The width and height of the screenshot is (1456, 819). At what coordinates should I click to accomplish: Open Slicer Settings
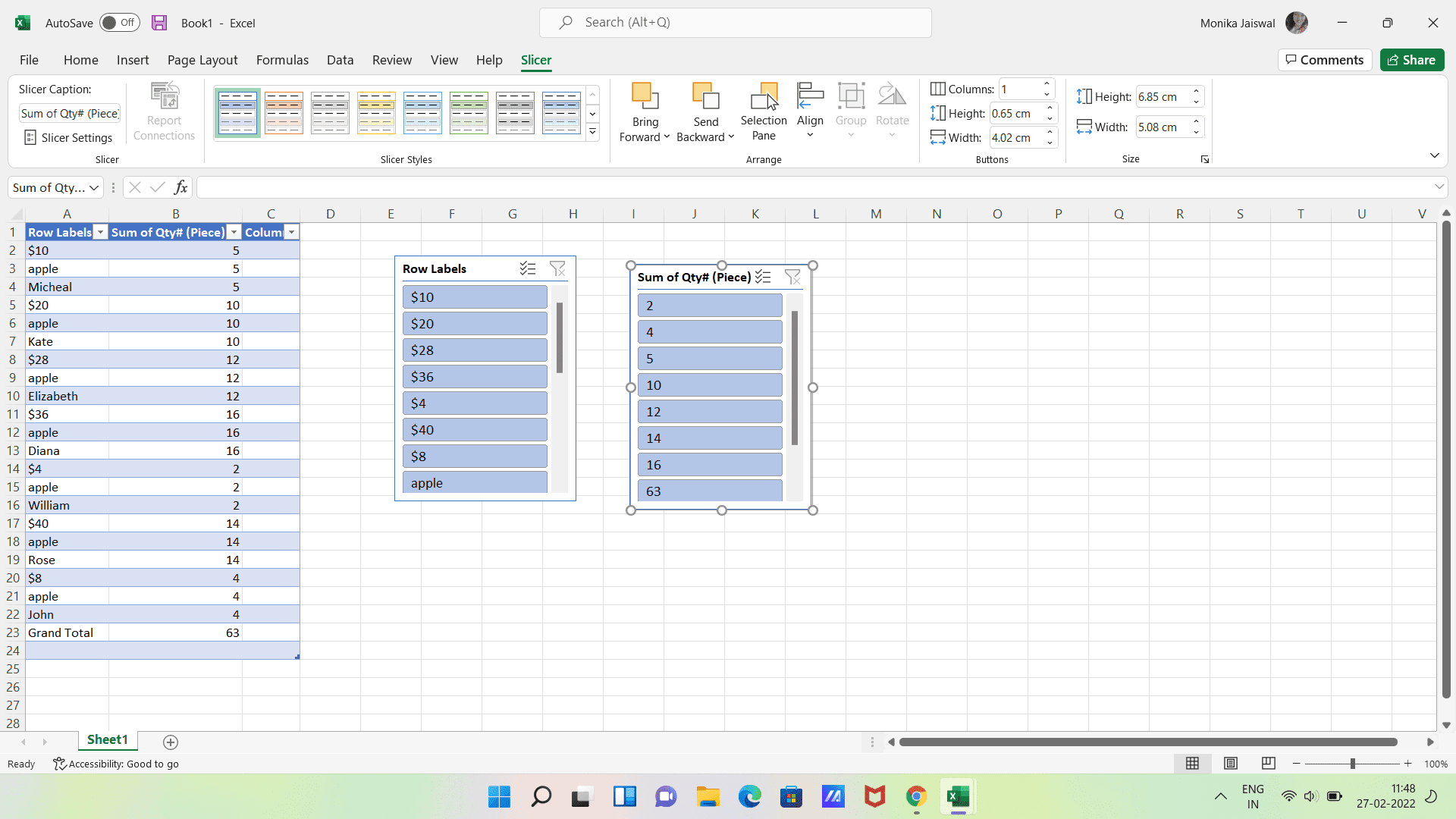coord(68,137)
